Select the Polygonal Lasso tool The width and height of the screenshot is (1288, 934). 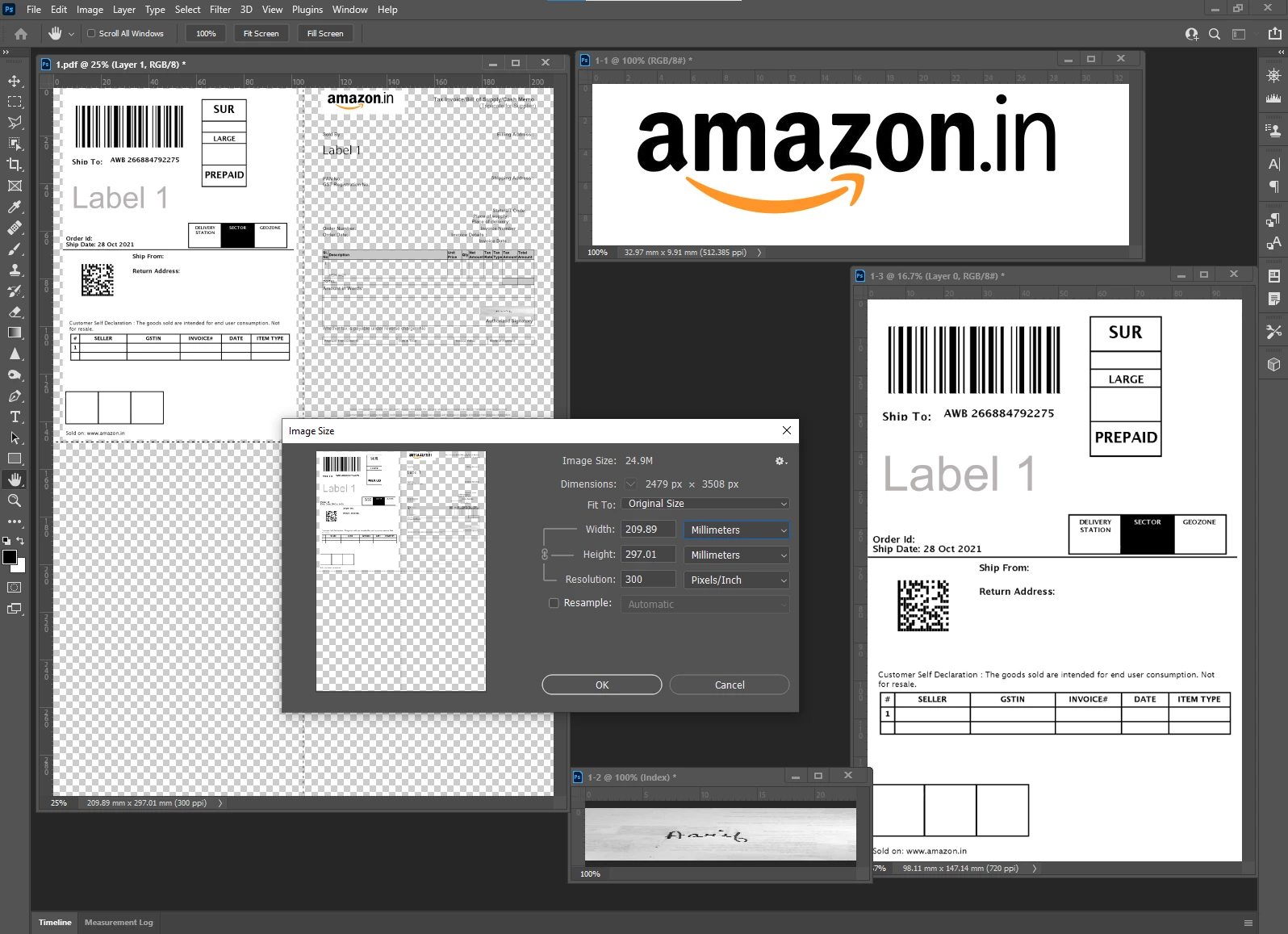[x=15, y=123]
